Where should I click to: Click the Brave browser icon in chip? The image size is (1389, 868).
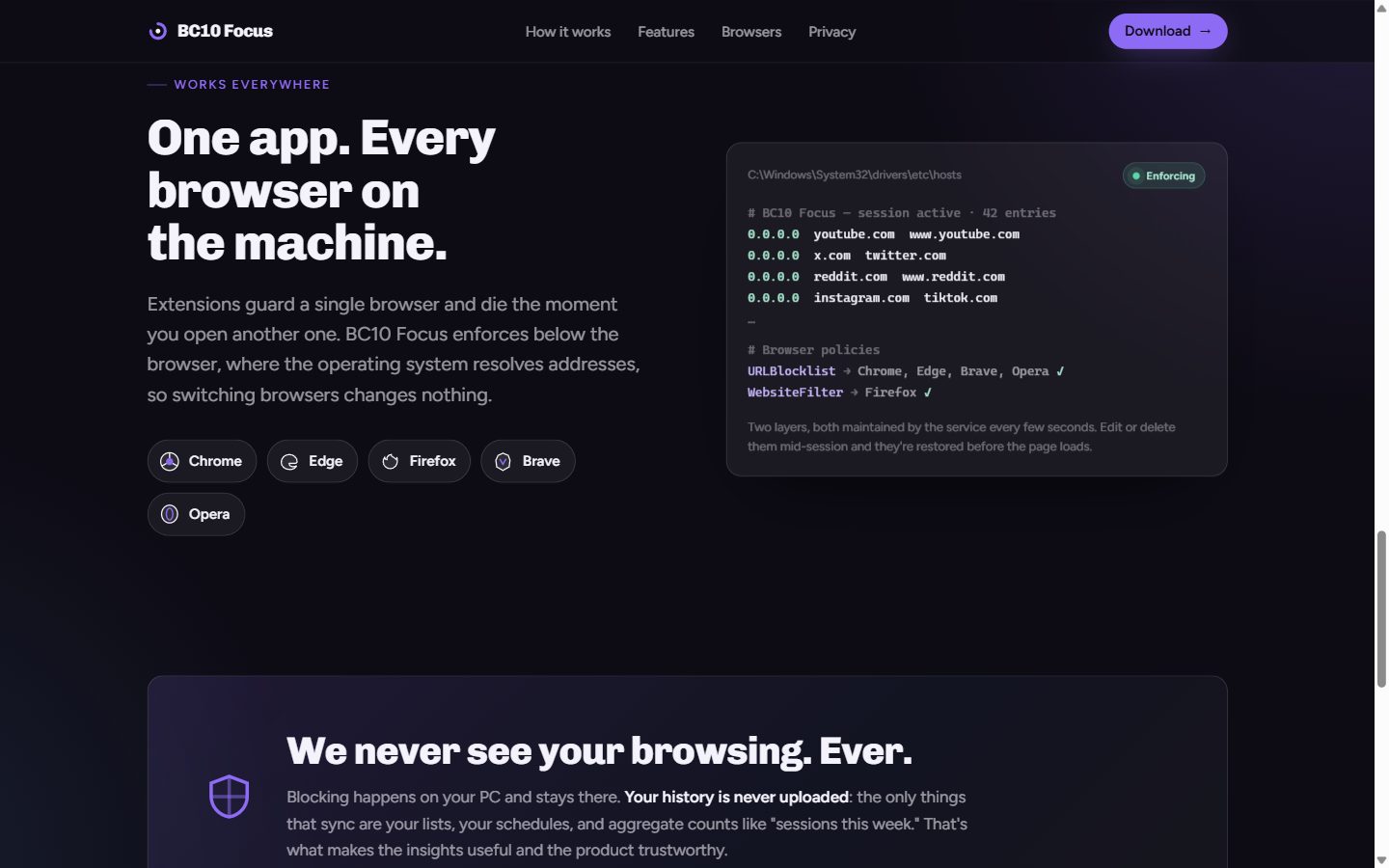tap(503, 461)
